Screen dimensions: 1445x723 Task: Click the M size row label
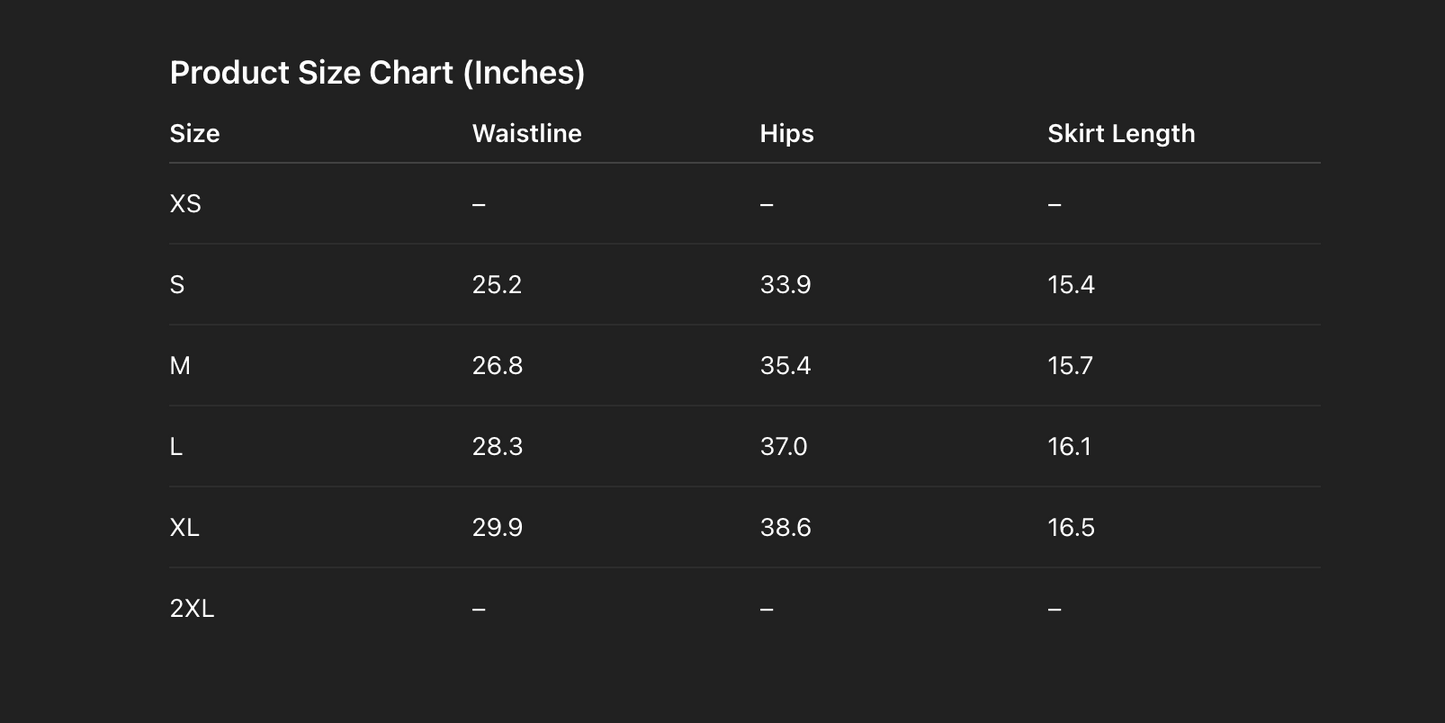click(180, 366)
